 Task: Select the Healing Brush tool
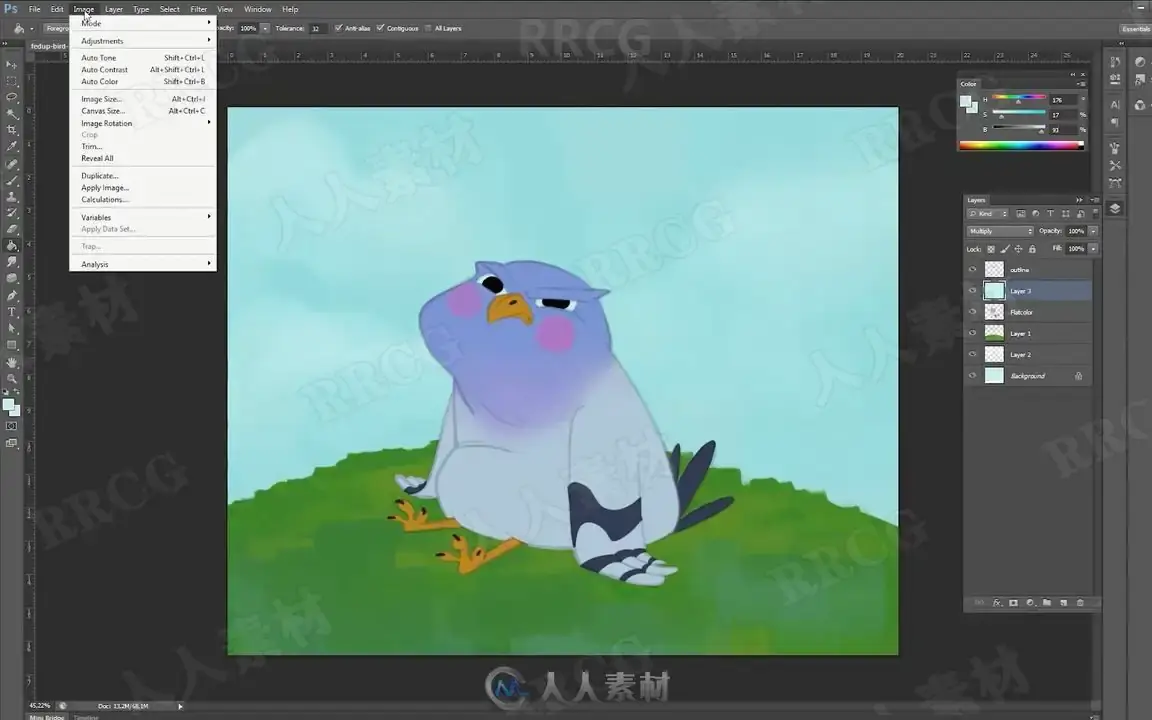[x=12, y=164]
